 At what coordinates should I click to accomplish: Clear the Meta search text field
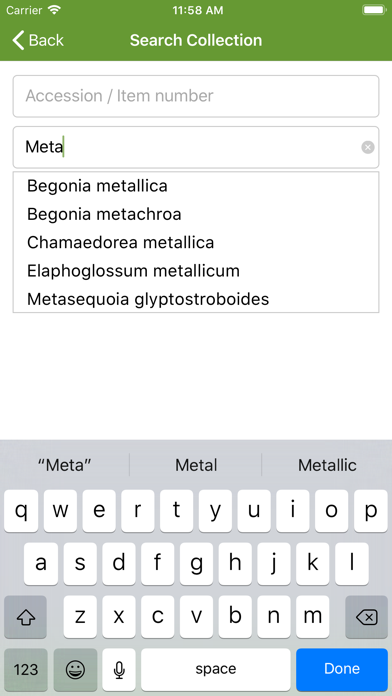coord(368,147)
